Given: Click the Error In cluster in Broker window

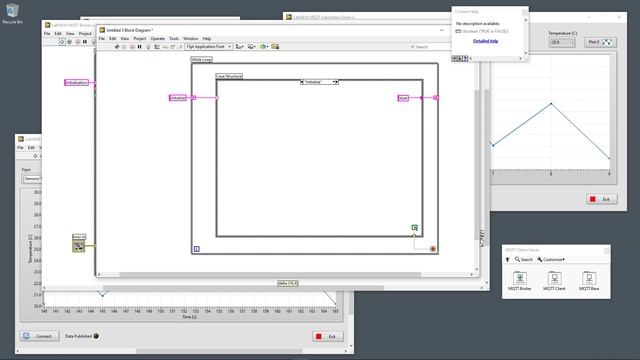Looking at the screenshot, I should pos(79,246).
